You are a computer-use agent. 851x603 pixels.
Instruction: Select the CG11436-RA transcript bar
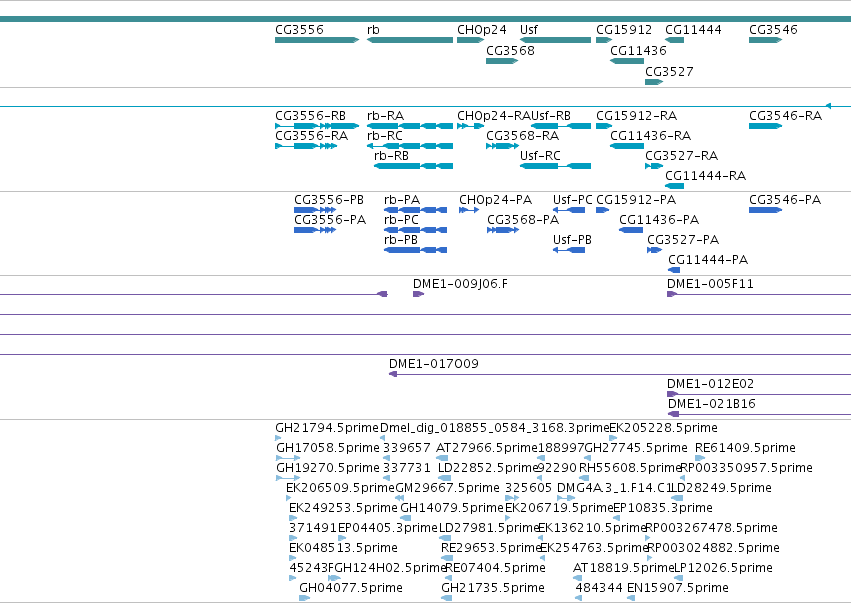tap(627, 146)
